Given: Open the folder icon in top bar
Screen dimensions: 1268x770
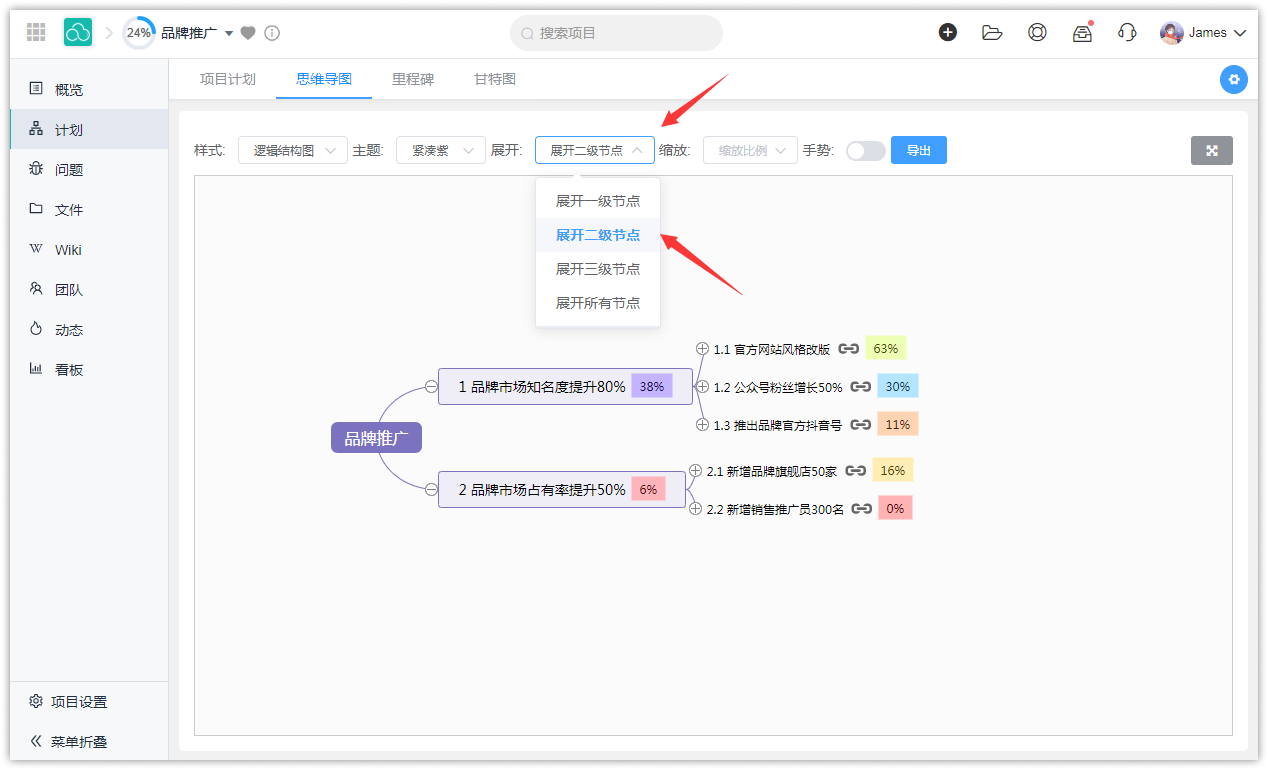Looking at the screenshot, I should click(x=992, y=33).
